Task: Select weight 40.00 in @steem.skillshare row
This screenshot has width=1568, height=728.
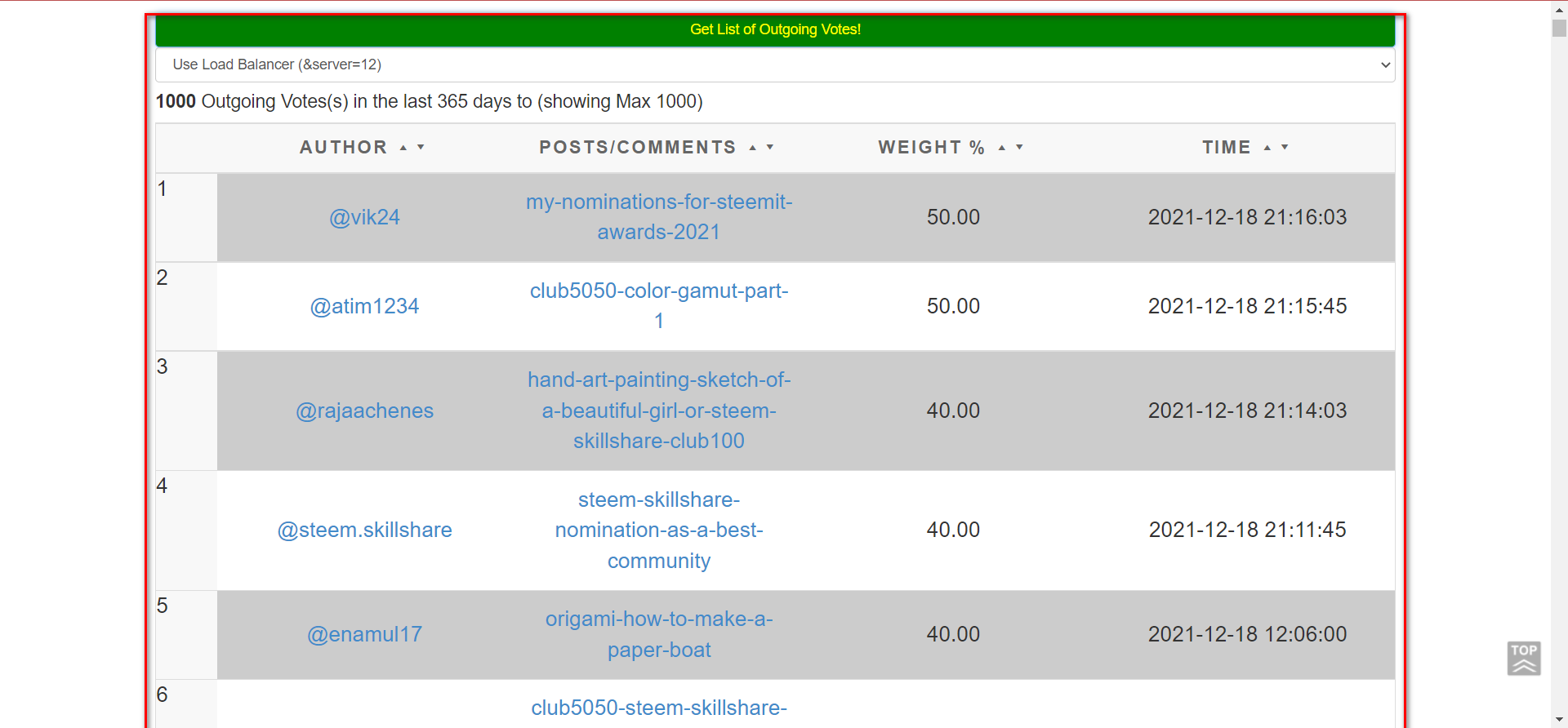Action: [953, 530]
